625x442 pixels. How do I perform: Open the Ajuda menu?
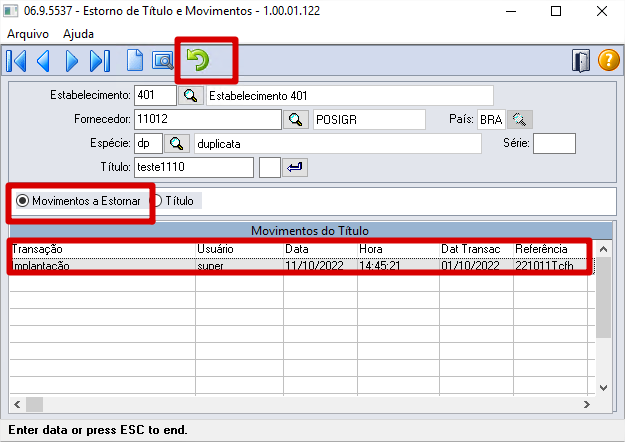coord(78,34)
